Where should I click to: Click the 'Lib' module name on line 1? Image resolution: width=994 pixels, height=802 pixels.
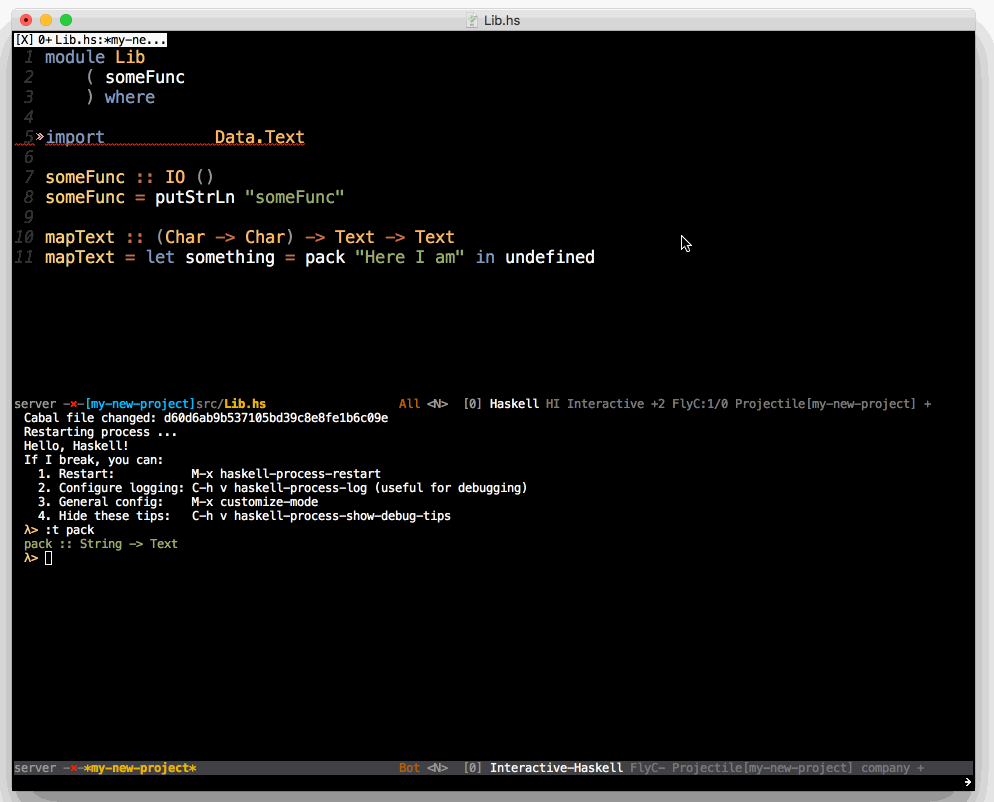click(130, 57)
